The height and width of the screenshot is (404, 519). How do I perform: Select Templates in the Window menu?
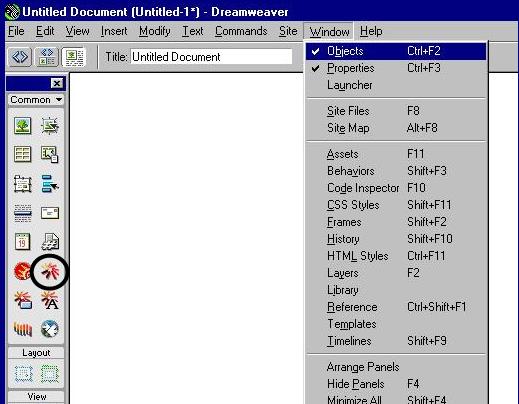pos(396,324)
